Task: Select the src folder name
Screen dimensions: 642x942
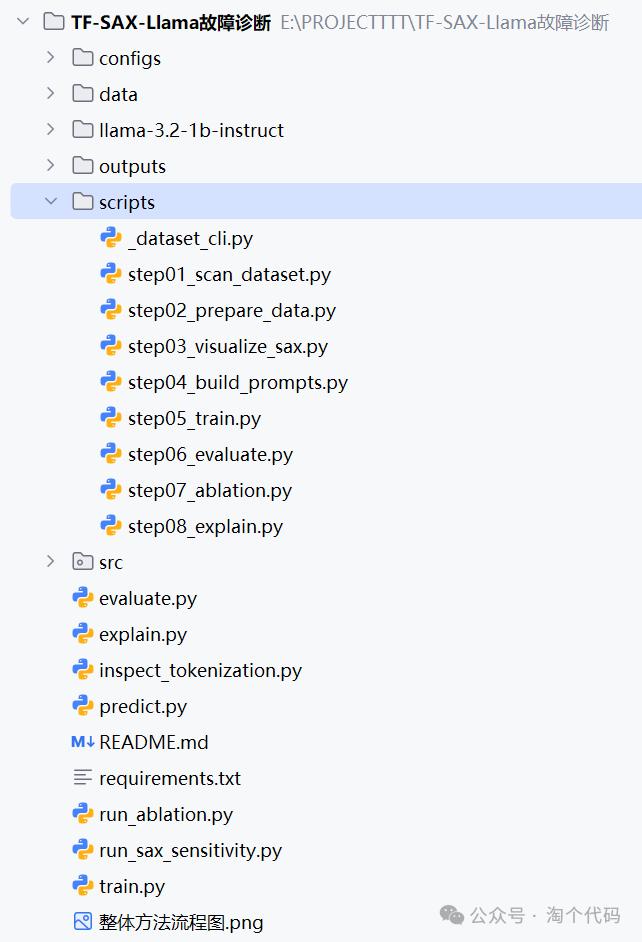Action: point(111,562)
